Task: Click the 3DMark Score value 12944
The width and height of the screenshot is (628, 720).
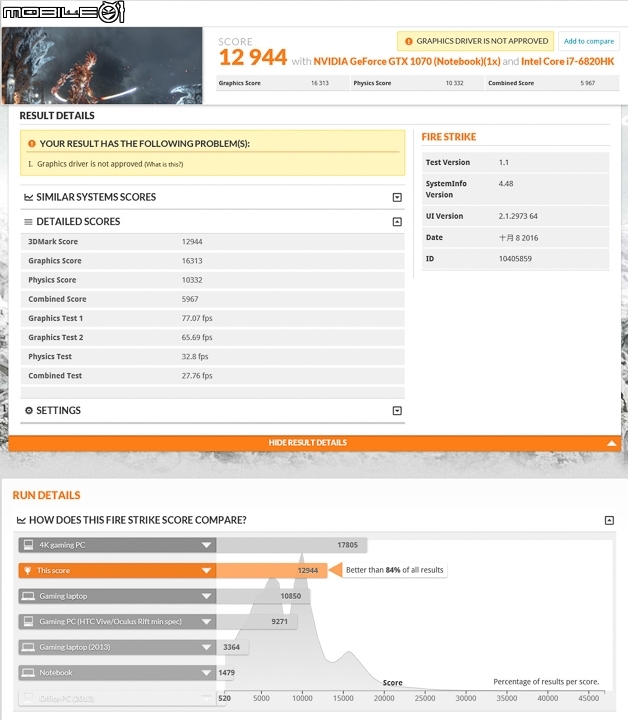Action: pos(192,242)
